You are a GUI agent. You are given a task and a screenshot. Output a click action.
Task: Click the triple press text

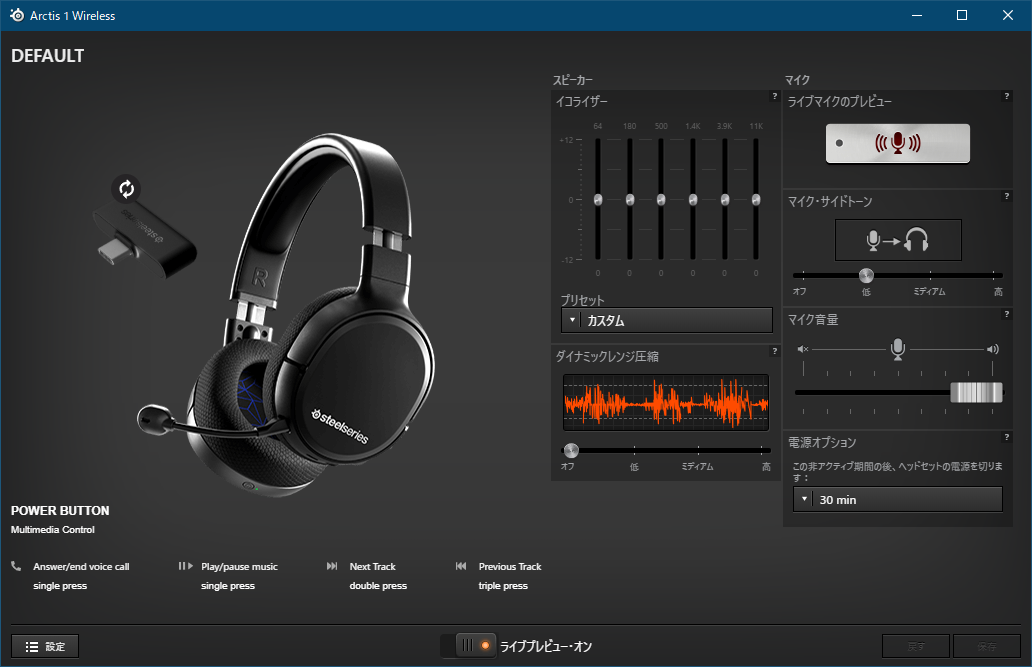pyautogui.click(x=503, y=585)
